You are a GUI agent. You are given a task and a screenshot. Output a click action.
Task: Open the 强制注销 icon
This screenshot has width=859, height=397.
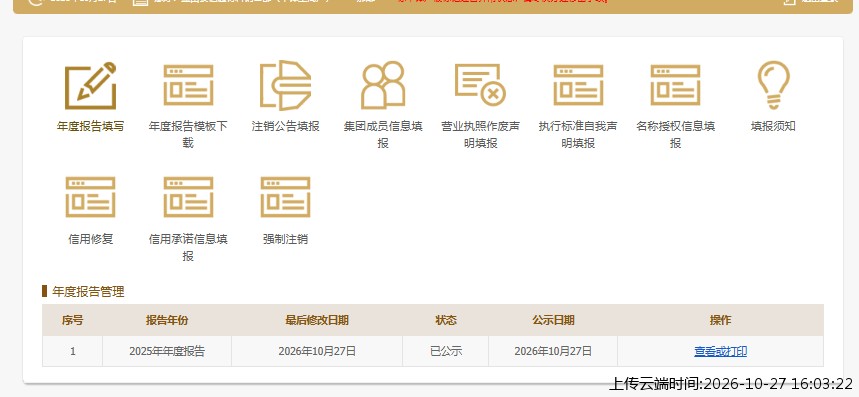(x=285, y=197)
